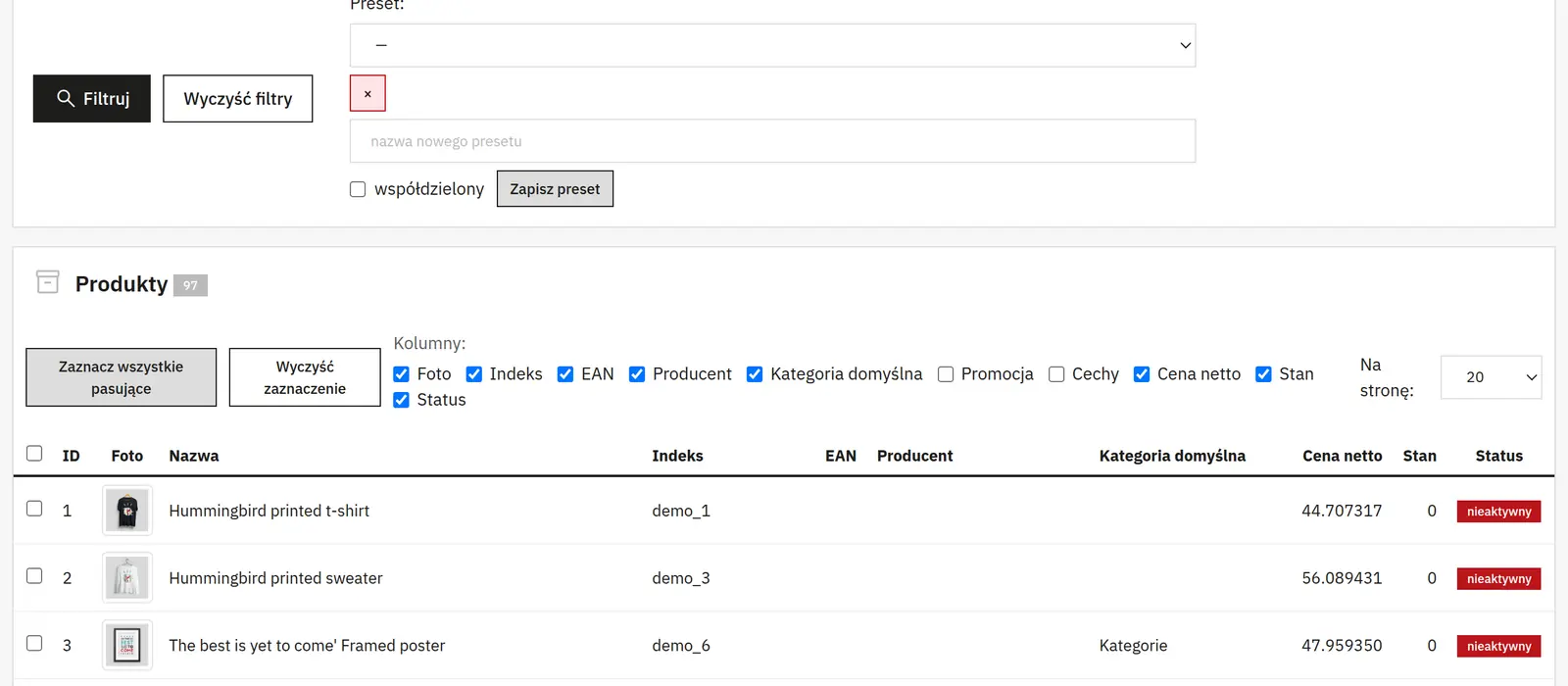Click the Filtruj search button
Image resolution: width=1568 pixels, height=686 pixels.
click(92, 99)
